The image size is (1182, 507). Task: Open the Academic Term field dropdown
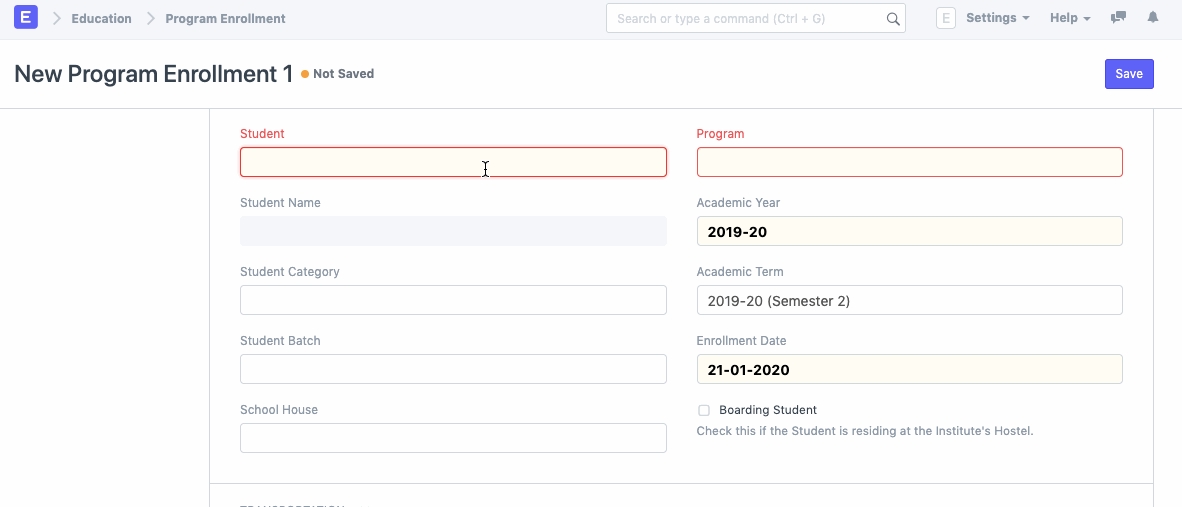(x=909, y=300)
